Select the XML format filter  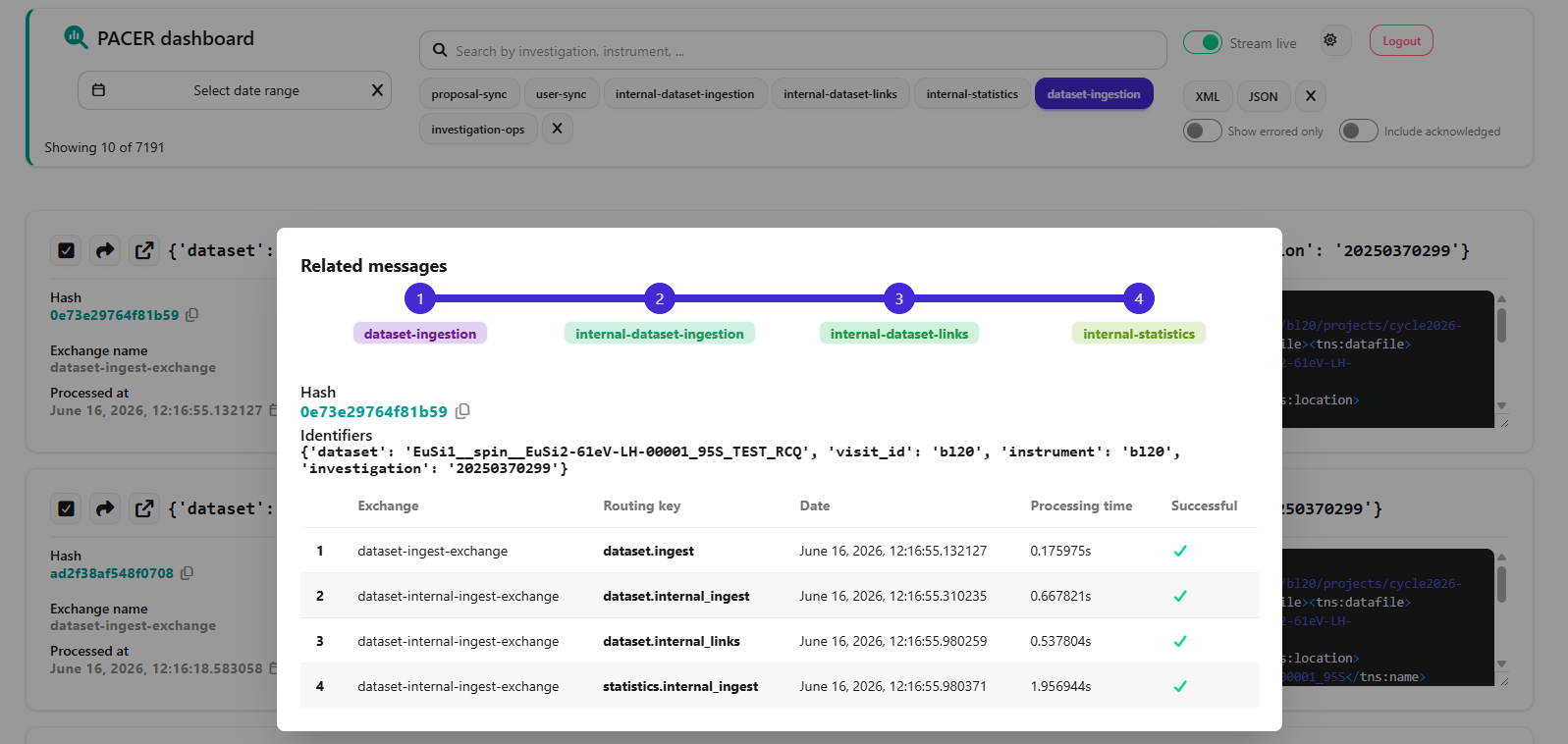point(1208,96)
